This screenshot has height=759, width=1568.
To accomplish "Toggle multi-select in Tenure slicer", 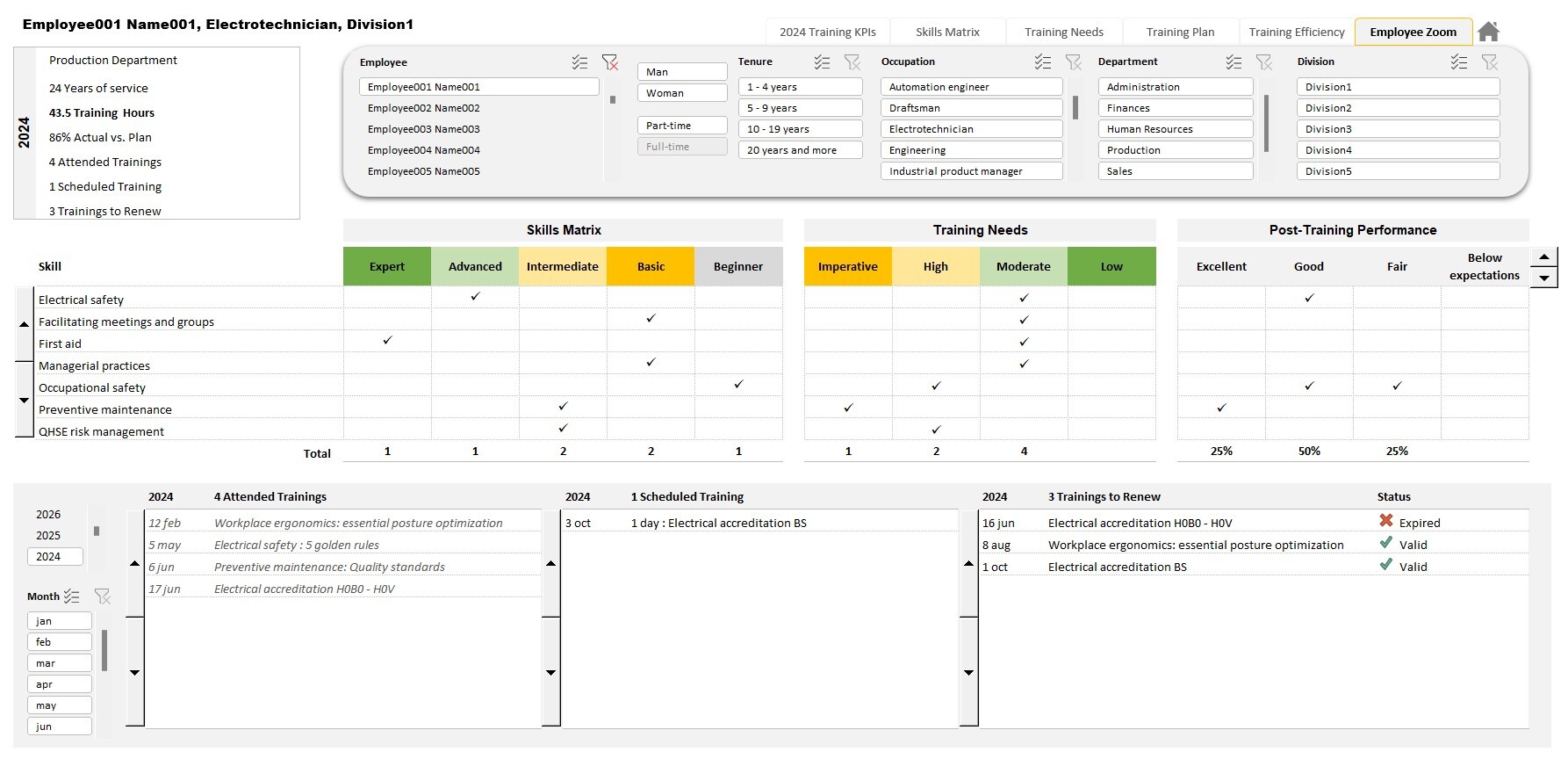I will tap(822, 62).
